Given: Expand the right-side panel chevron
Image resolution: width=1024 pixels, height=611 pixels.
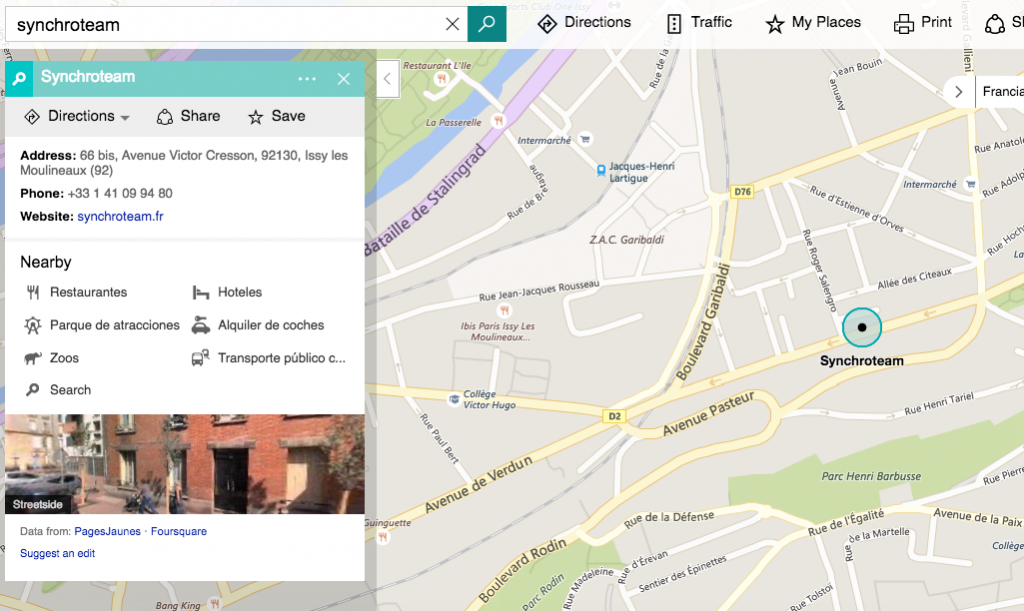Looking at the screenshot, I should coord(959,92).
